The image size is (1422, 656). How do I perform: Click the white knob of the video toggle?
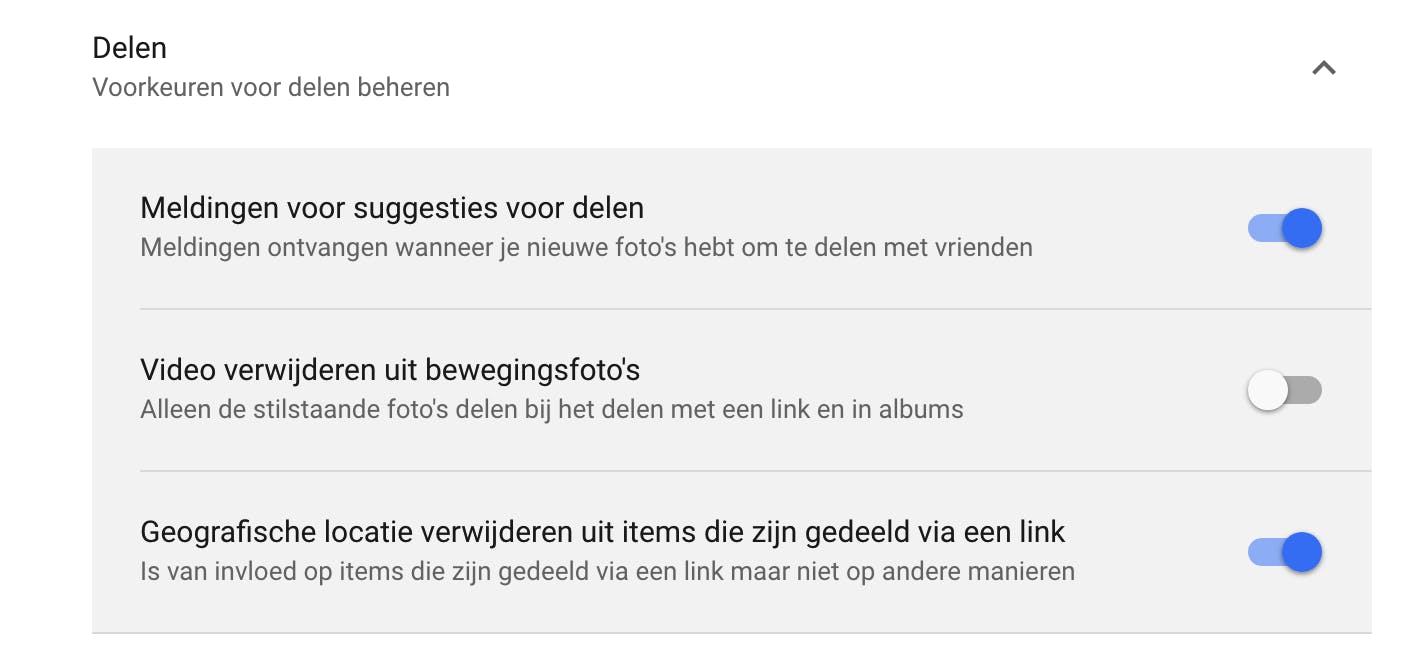[1267, 390]
